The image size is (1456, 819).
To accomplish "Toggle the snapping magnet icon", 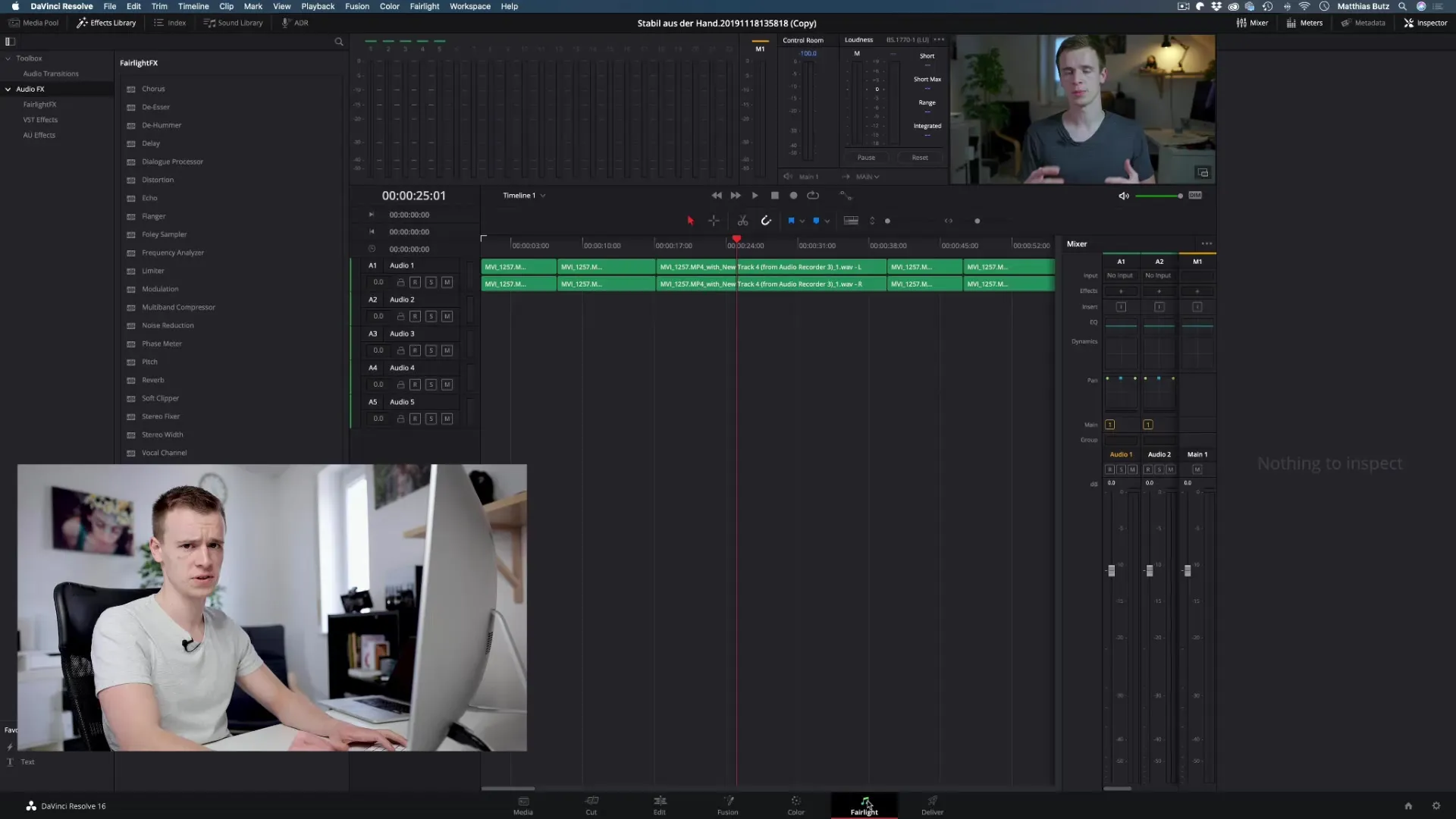I will point(766,221).
